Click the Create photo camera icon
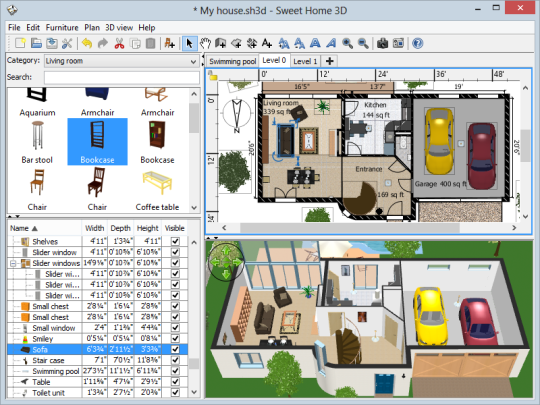The image size is (540, 405). click(x=382, y=43)
